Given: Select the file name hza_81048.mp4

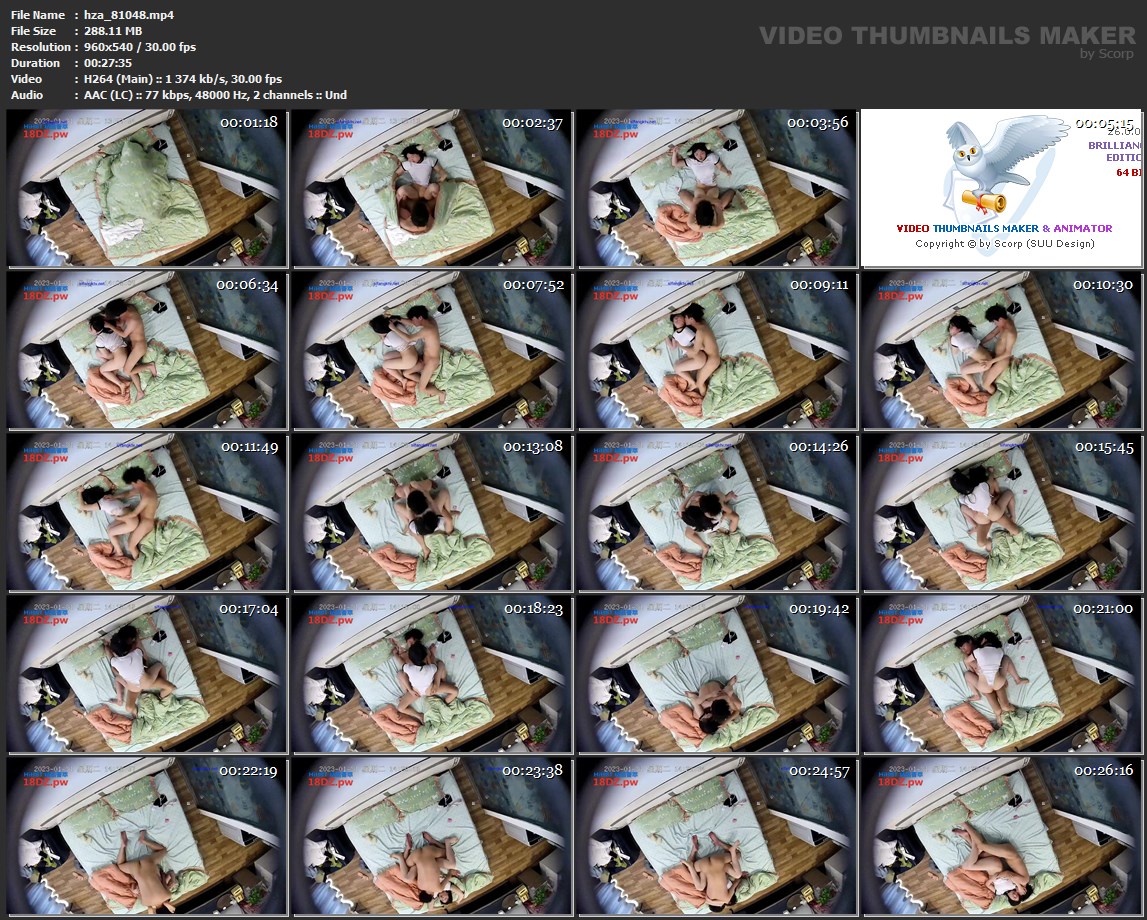Looking at the screenshot, I should tap(128, 15).
